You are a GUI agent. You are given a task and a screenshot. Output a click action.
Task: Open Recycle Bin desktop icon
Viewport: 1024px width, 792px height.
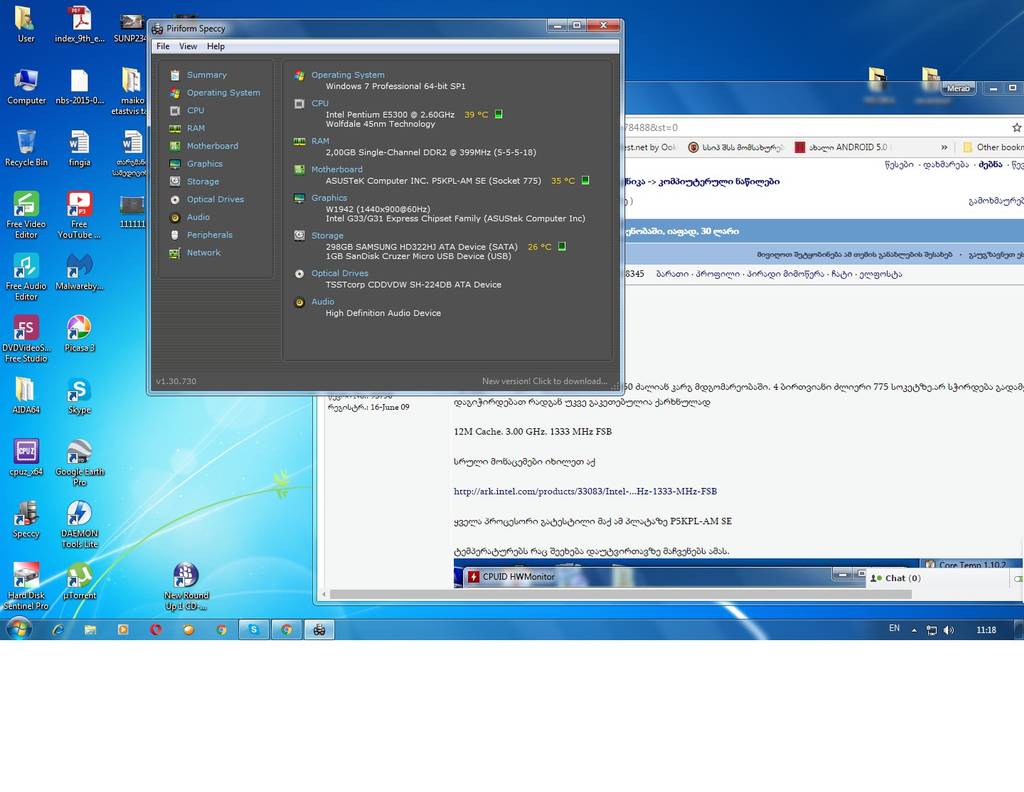pyautogui.click(x=26, y=148)
